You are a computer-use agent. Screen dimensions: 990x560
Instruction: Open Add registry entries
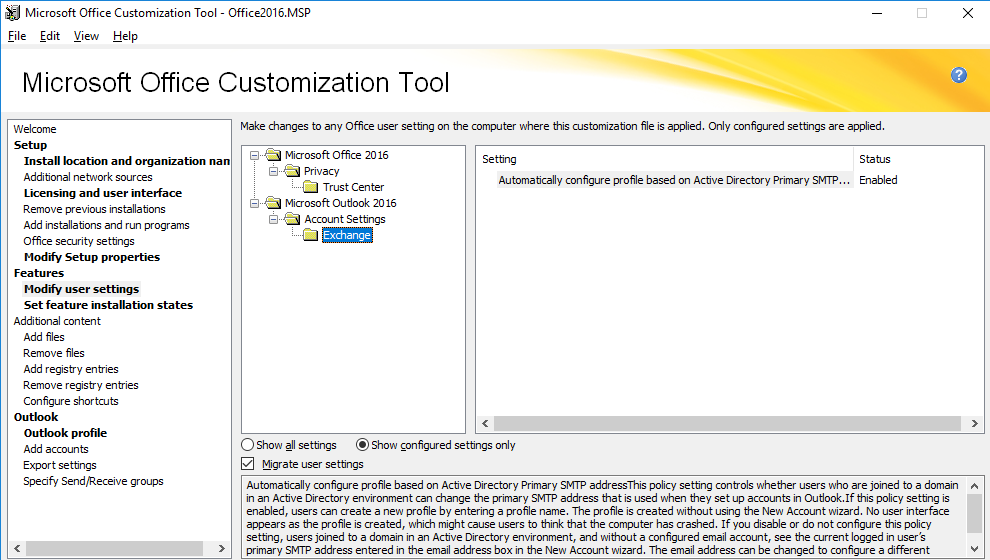tap(71, 369)
